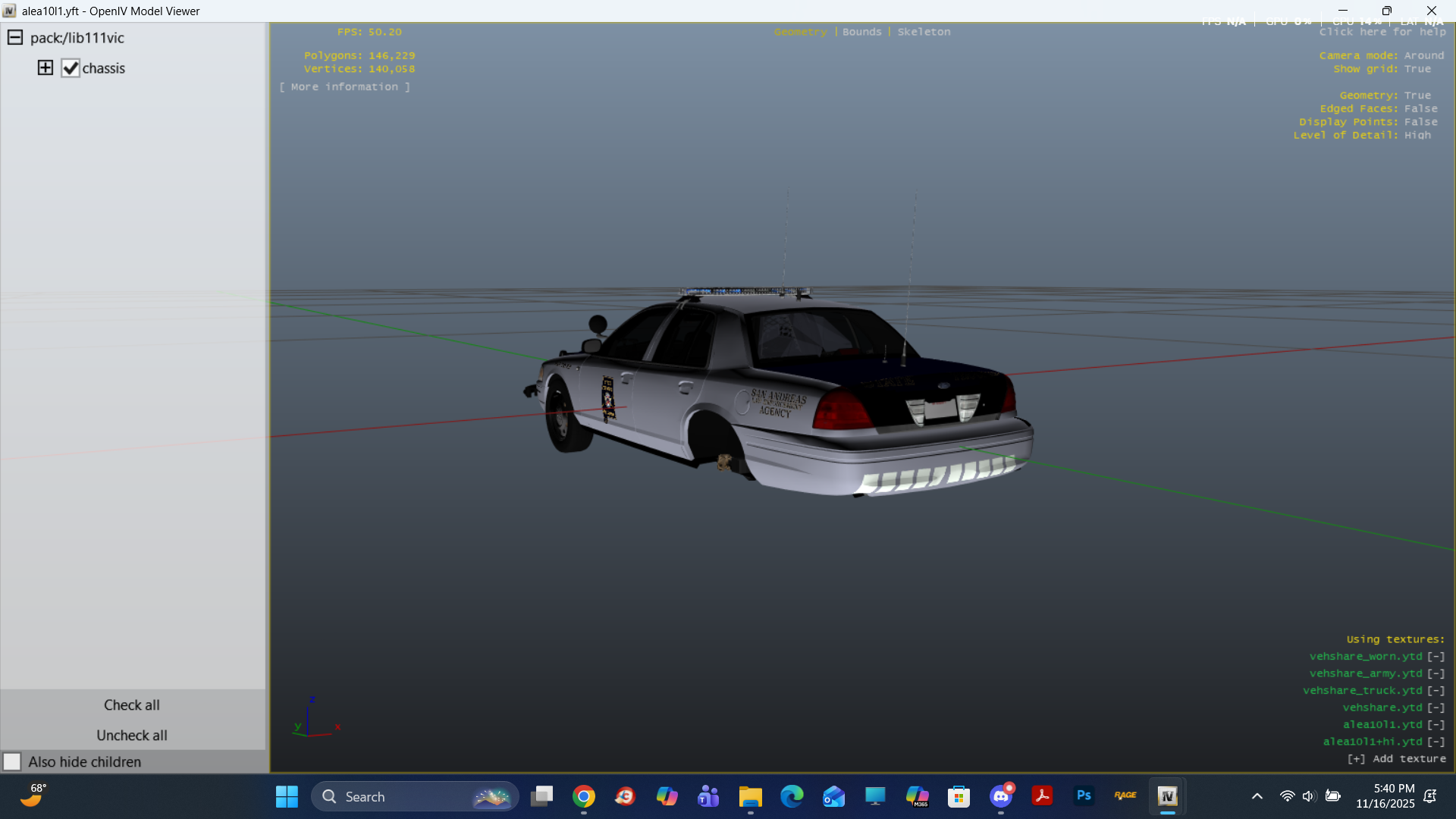
Task: Click the Uncheck all button
Action: point(132,736)
